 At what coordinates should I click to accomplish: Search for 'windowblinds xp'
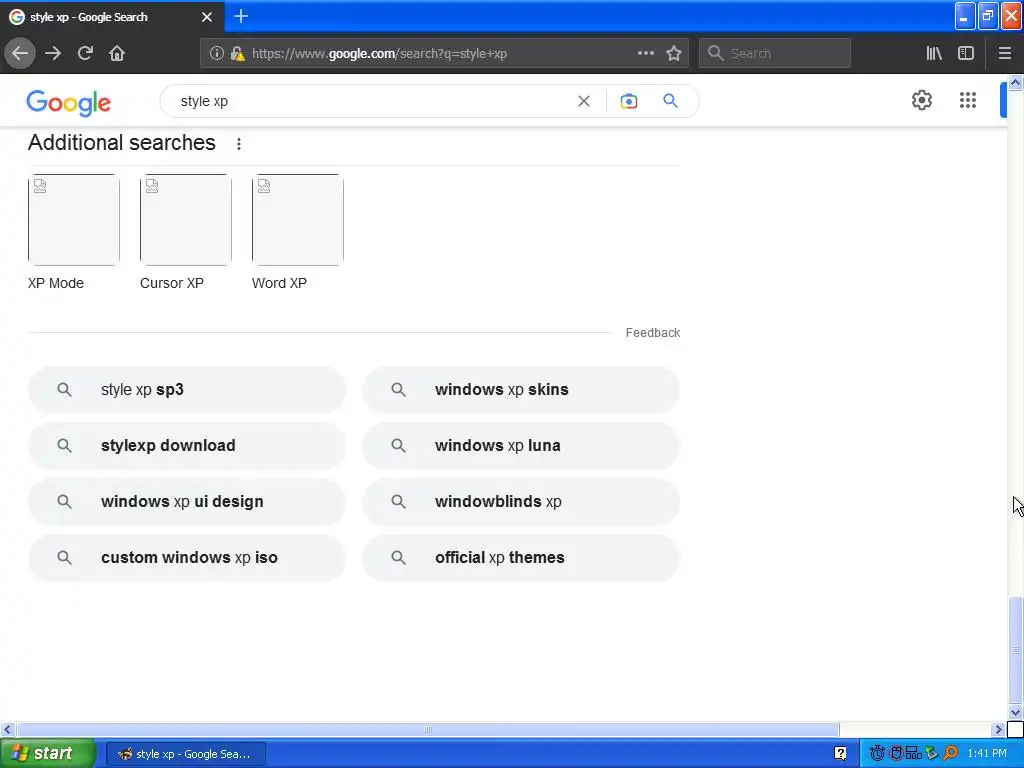(521, 502)
